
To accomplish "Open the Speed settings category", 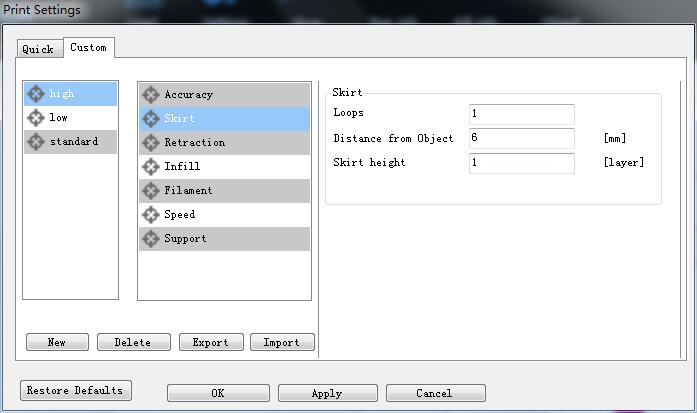I will [x=180, y=215].
